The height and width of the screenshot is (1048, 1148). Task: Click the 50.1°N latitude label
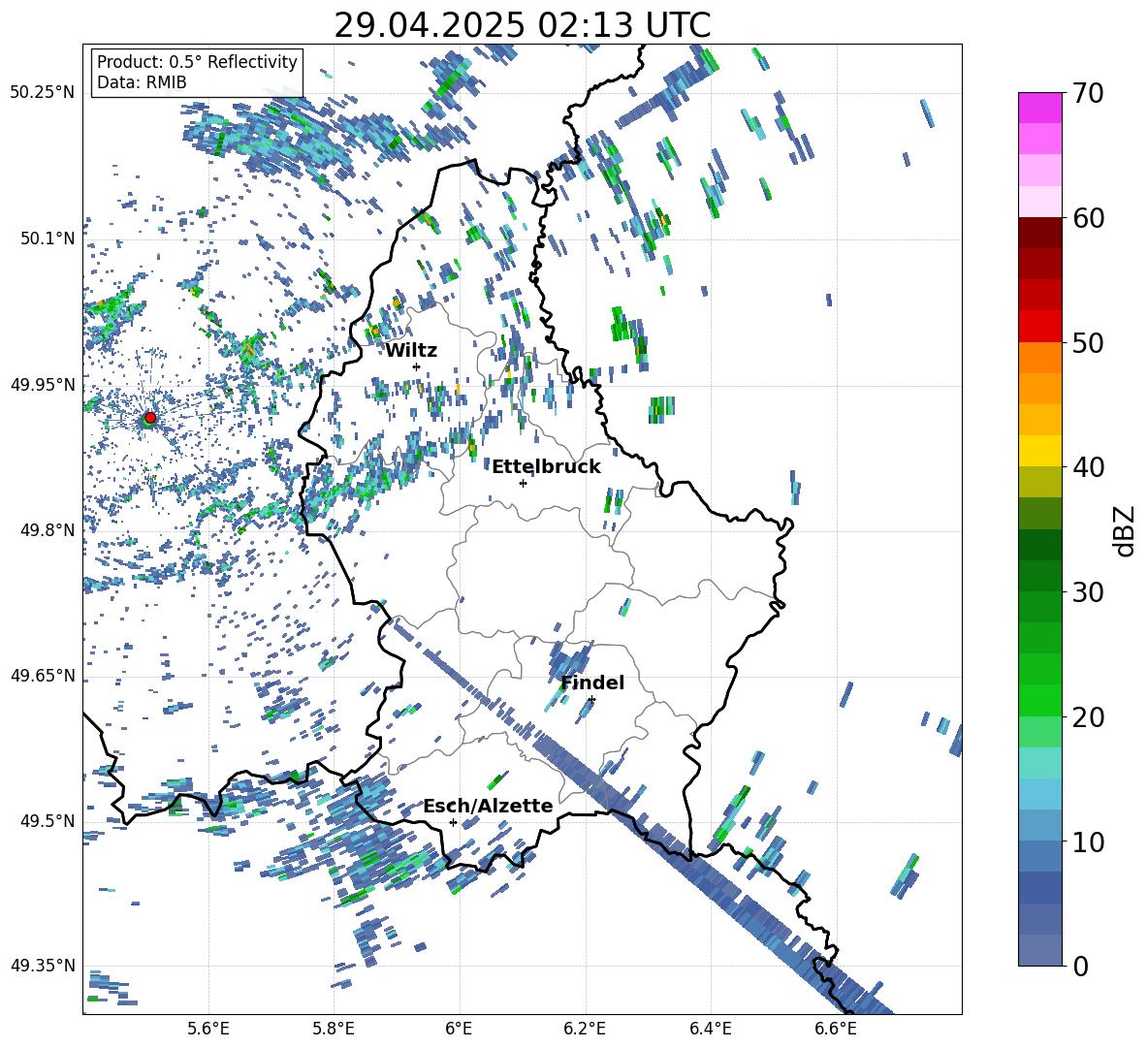[x=48, y=238]
